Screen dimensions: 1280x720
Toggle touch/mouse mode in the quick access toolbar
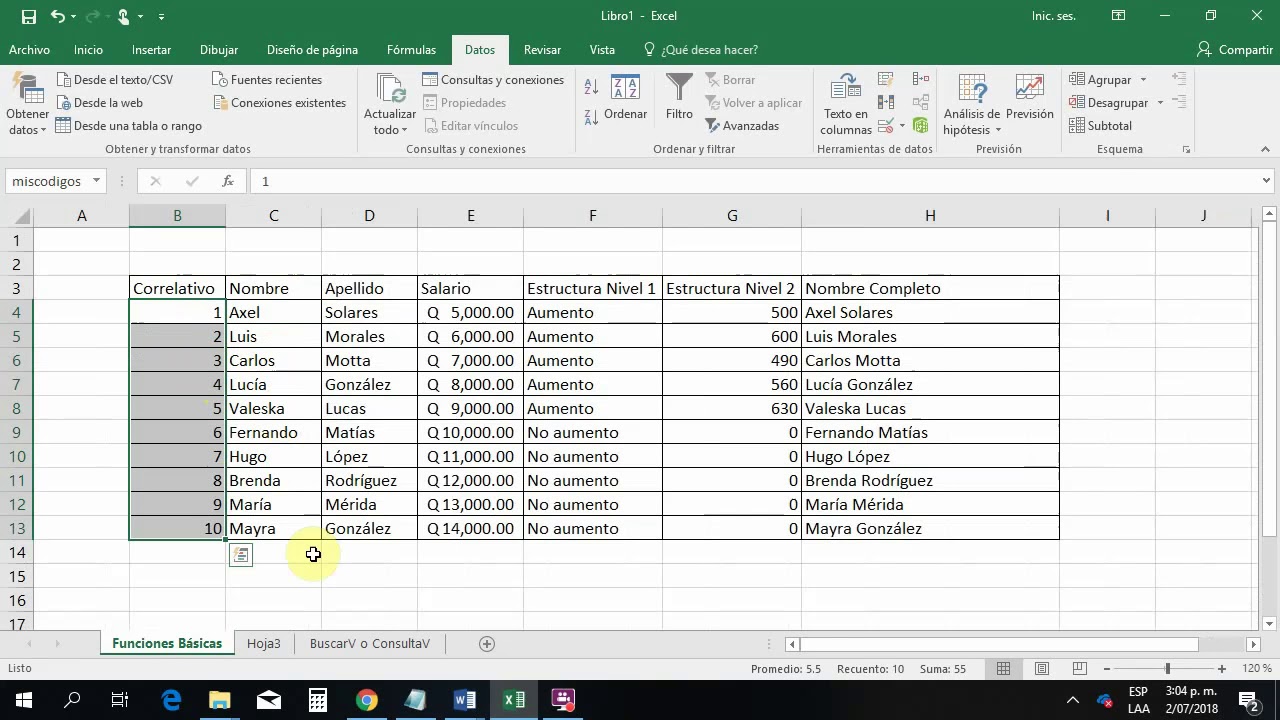pos(126,16)
